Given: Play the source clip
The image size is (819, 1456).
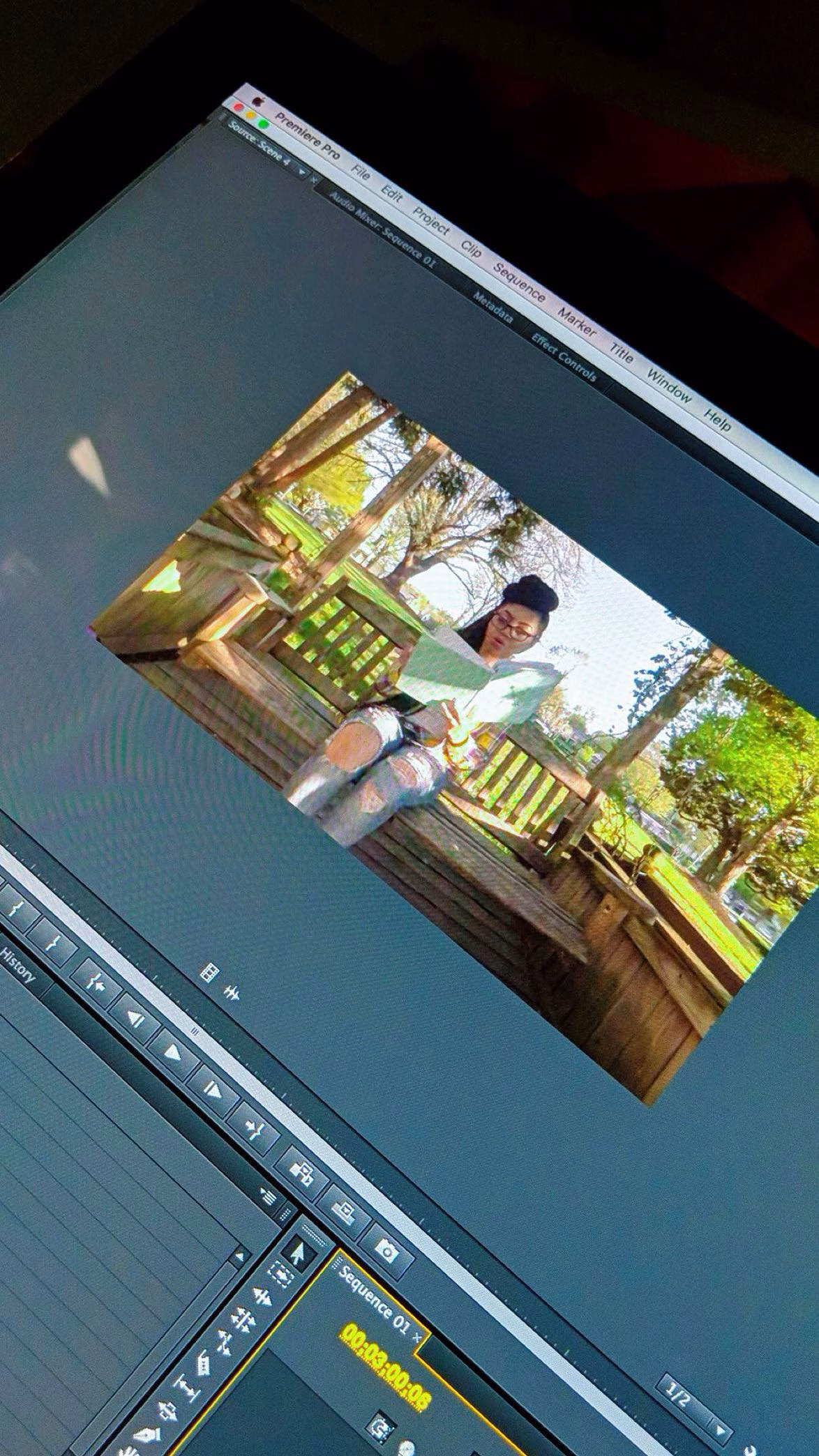Looking at the screenshot, I should coord(172,1053).
